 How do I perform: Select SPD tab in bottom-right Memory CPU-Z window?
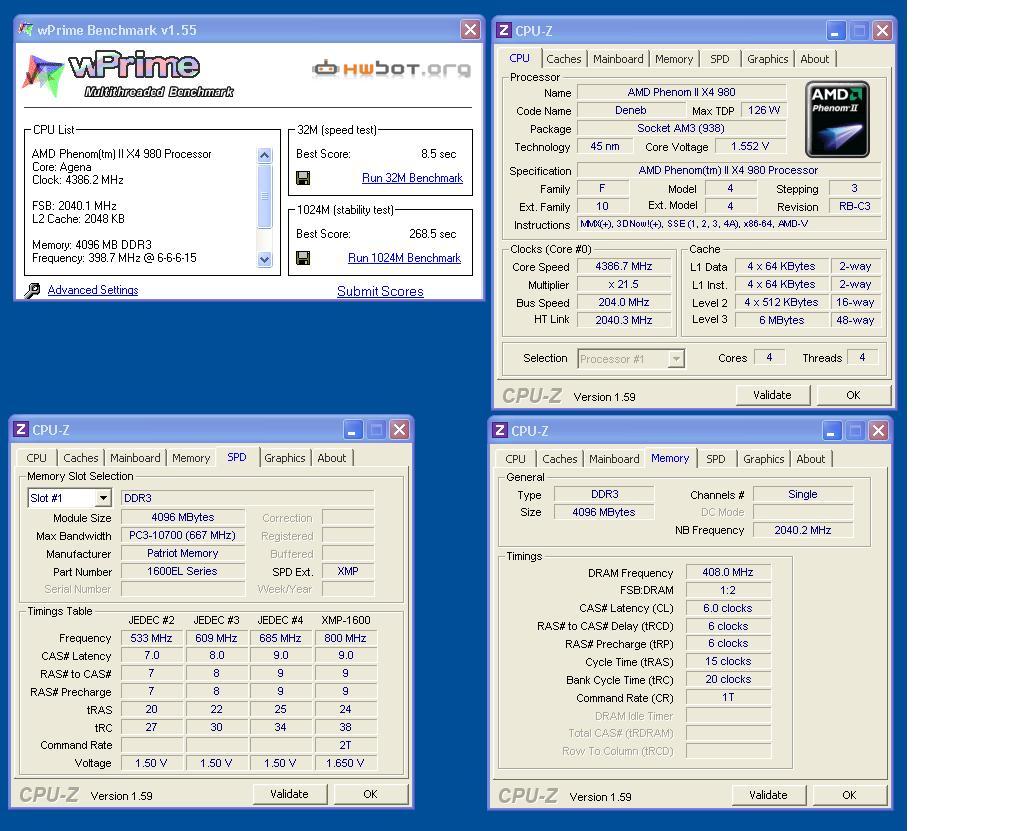tap(716, 459)
